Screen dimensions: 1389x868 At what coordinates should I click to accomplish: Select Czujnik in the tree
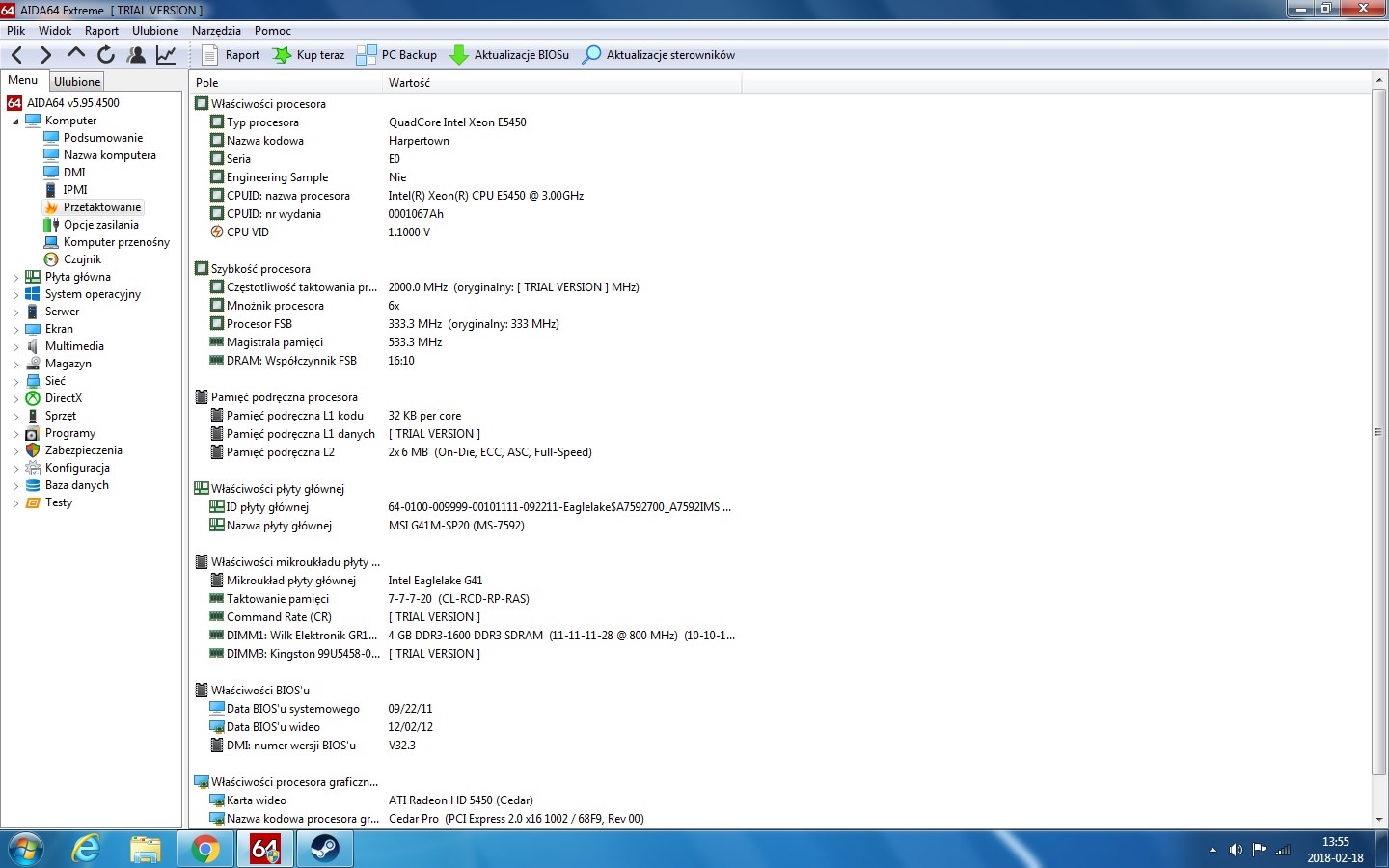(82, 259)
